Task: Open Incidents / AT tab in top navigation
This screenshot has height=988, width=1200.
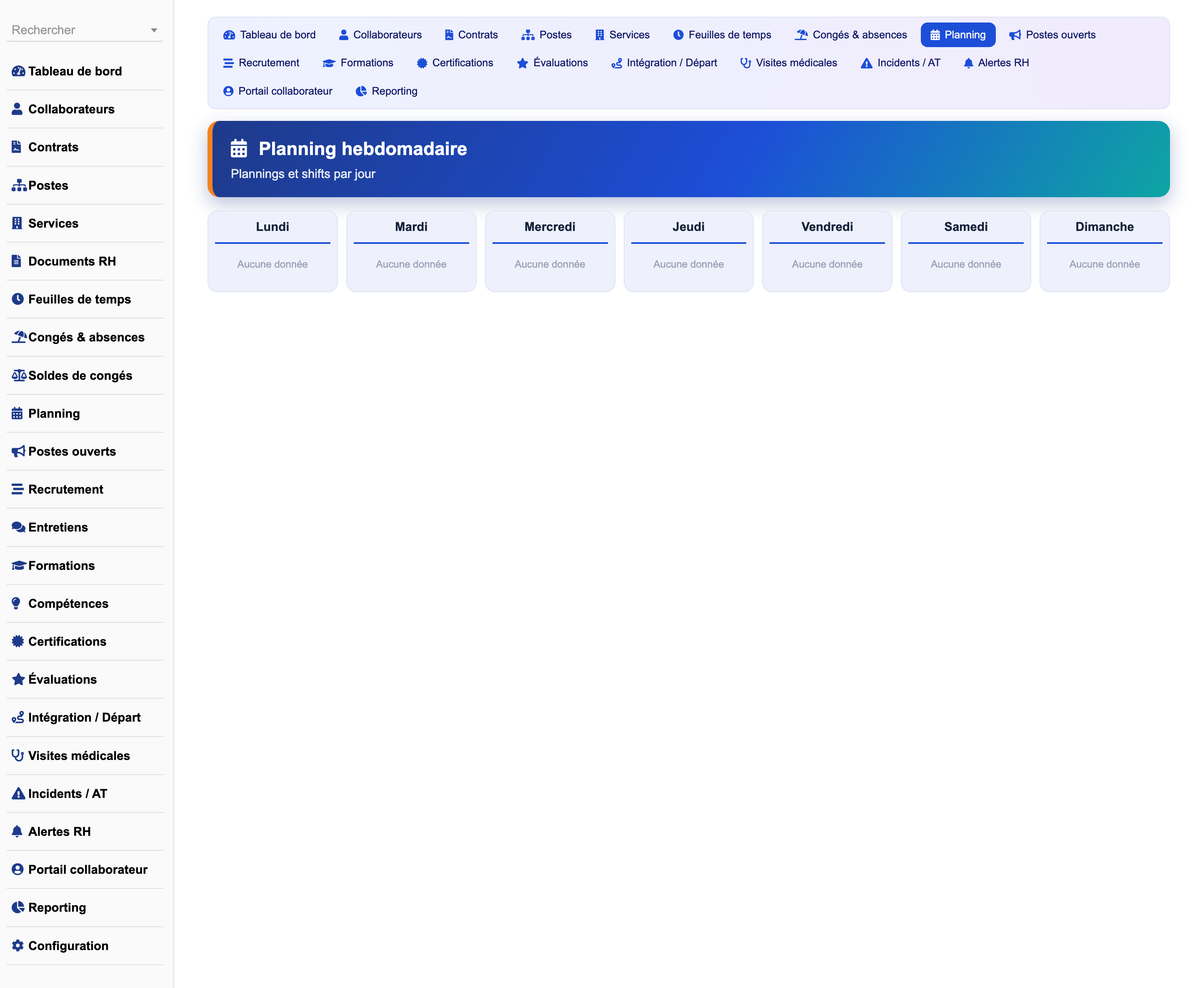Action: click(900, 63)
